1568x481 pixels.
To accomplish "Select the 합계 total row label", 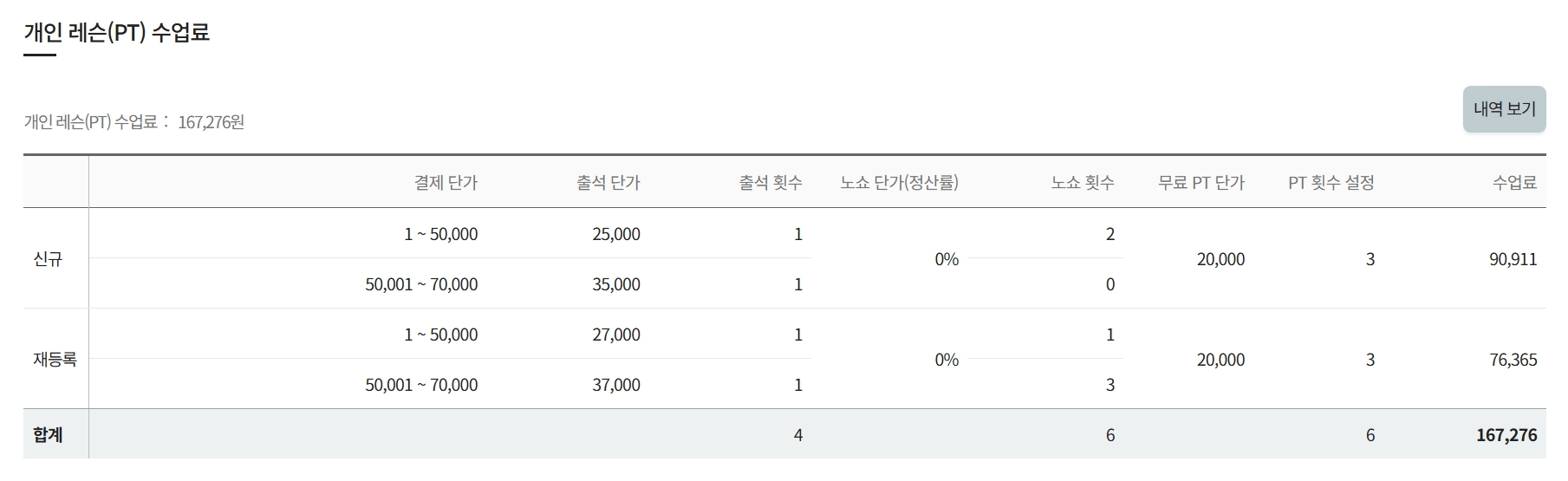I will [49, 435].
